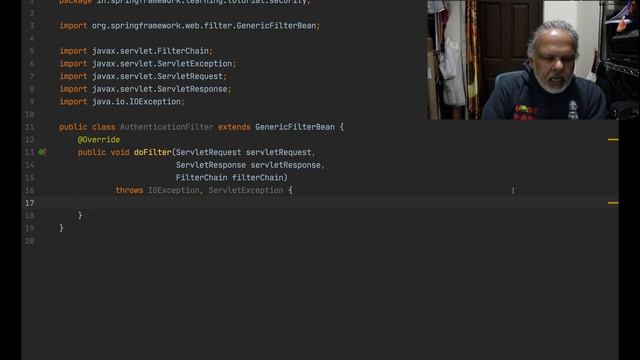Click import javax.servlet.ServletException line
640x360 pixels.
[147, 64]
